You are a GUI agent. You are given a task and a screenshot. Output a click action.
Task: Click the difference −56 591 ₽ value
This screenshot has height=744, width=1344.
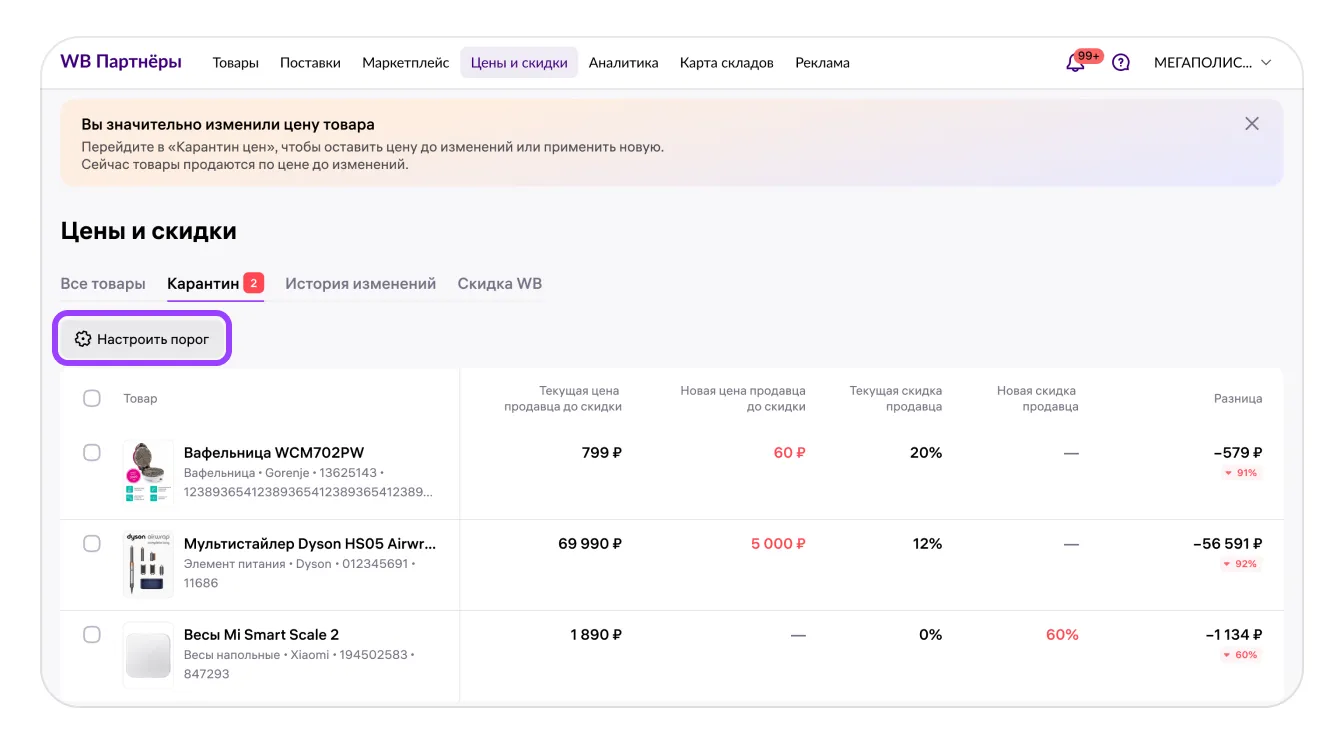(1228, 544)
